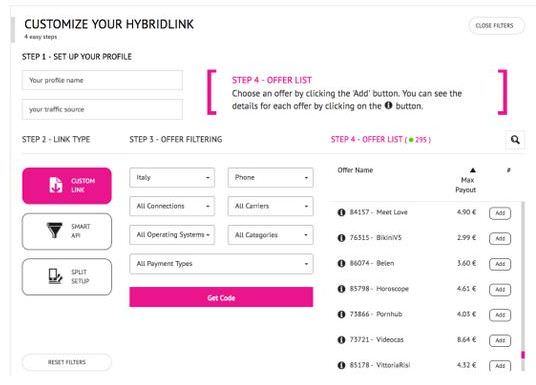Click info icon next to 73721 Videocas
The image size is (536, 385).
pos(341,340)
